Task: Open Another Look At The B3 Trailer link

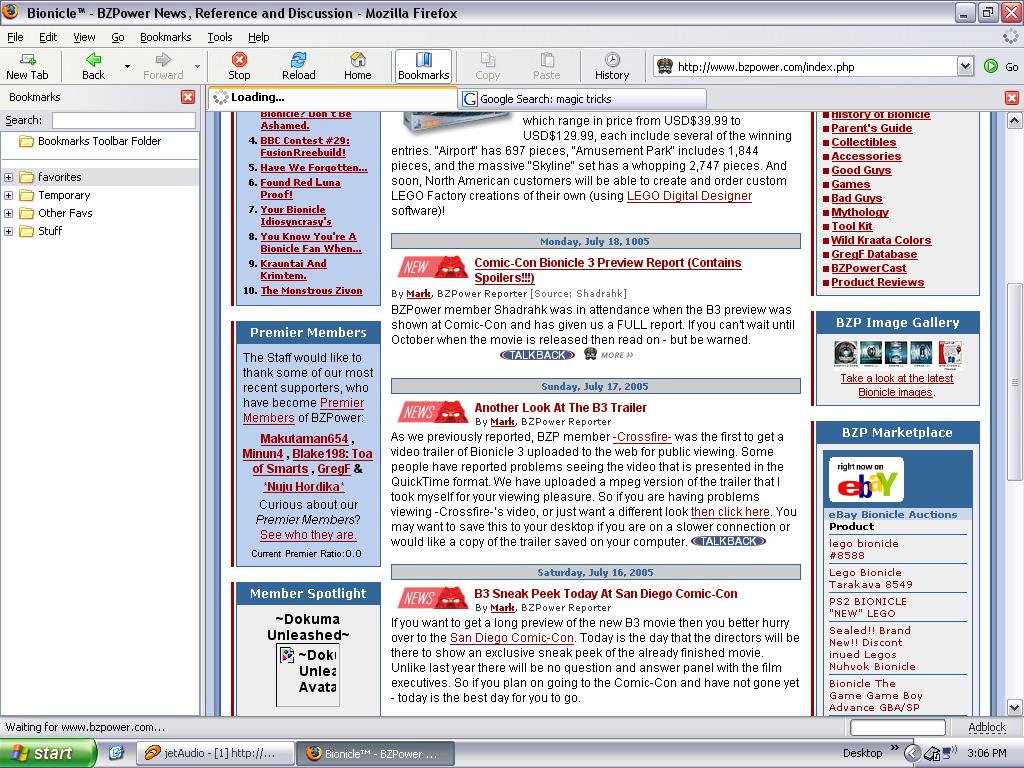Action: [x=560, y=408]
